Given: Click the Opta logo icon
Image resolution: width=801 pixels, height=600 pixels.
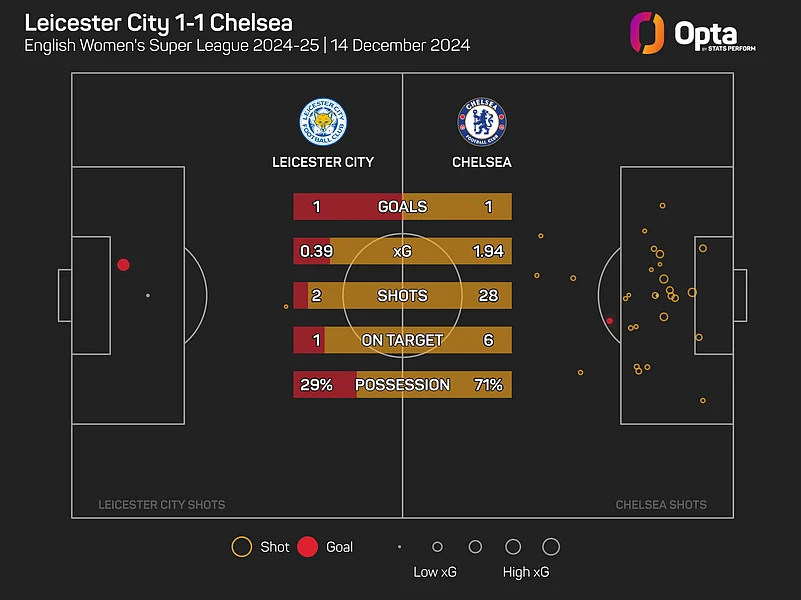Looking at the screenshot, I should [647, 32].
